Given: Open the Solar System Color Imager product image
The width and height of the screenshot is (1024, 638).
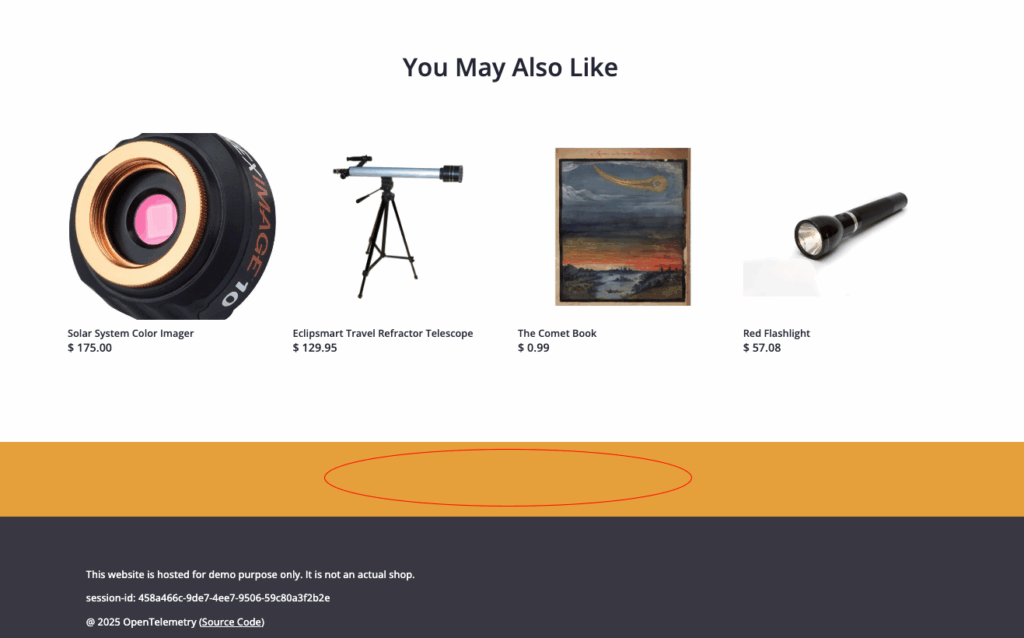Looking at the screenshot, I should click(172, 226).
